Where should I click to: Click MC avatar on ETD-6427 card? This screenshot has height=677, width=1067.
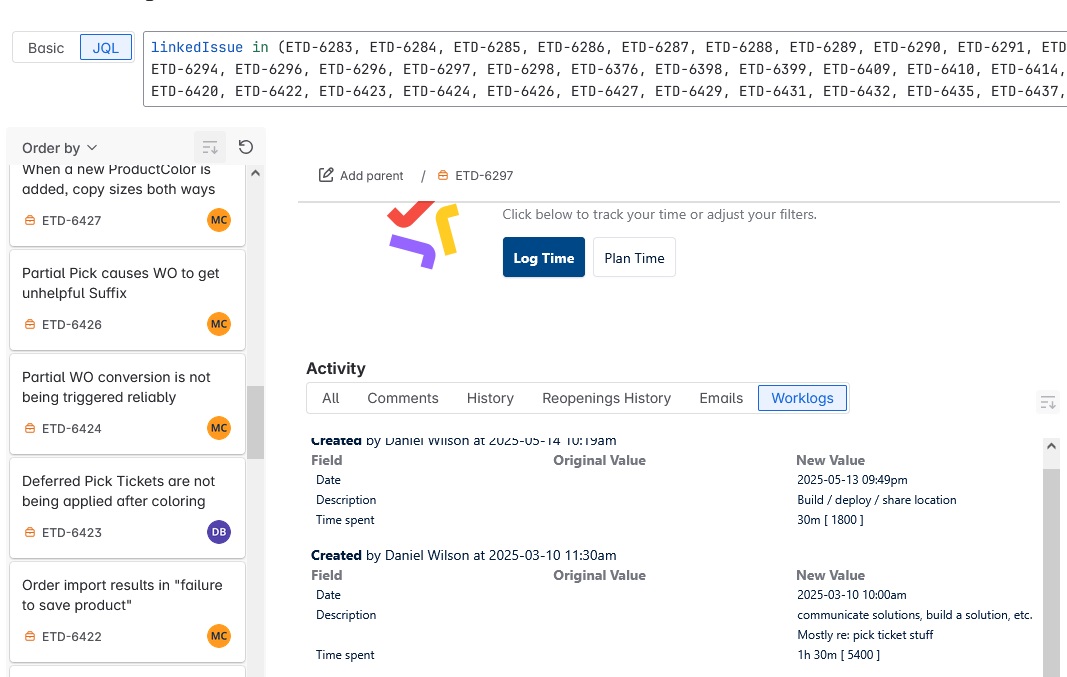pos(219,220)
